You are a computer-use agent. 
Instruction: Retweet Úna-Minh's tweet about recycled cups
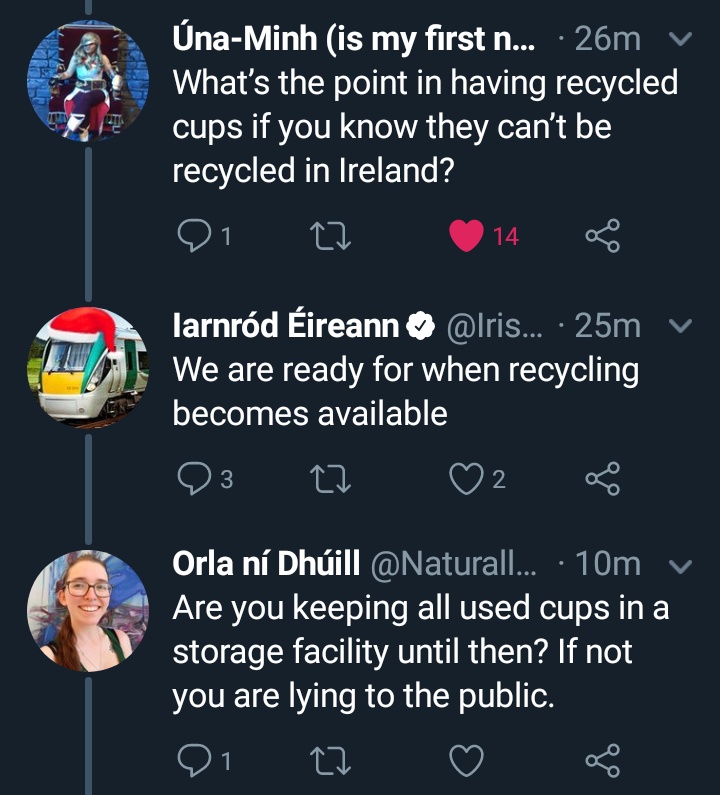pyautogui.click(x=328, y=236)
